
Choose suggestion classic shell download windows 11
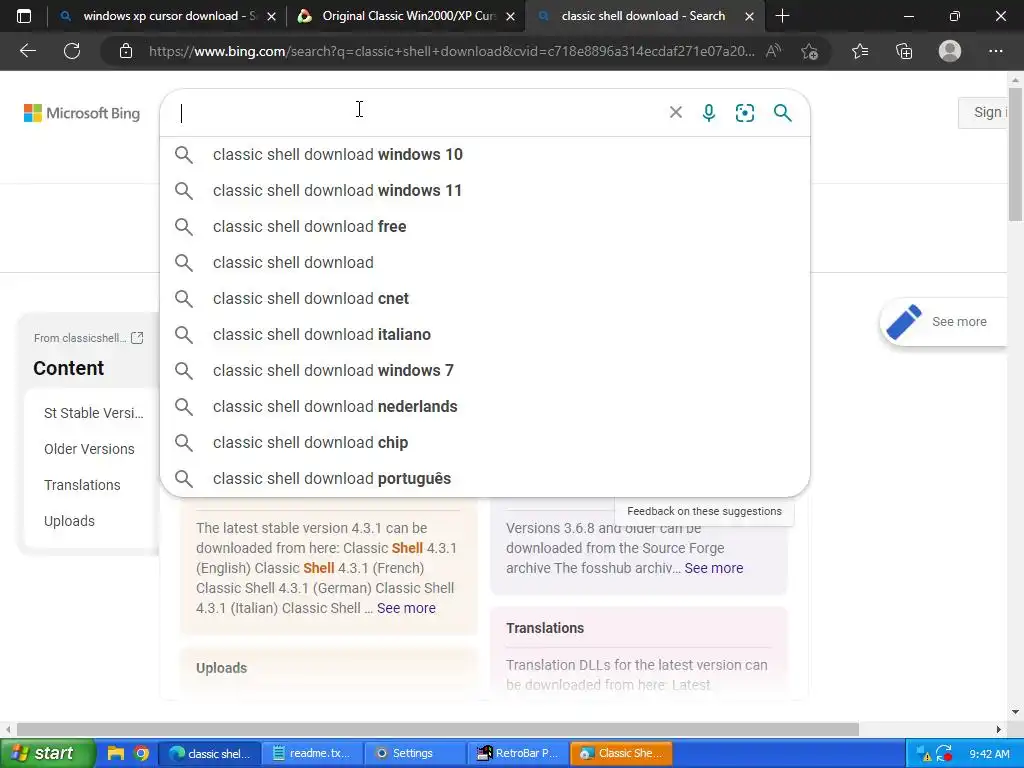pyautogui.click(x=485, y=191)
